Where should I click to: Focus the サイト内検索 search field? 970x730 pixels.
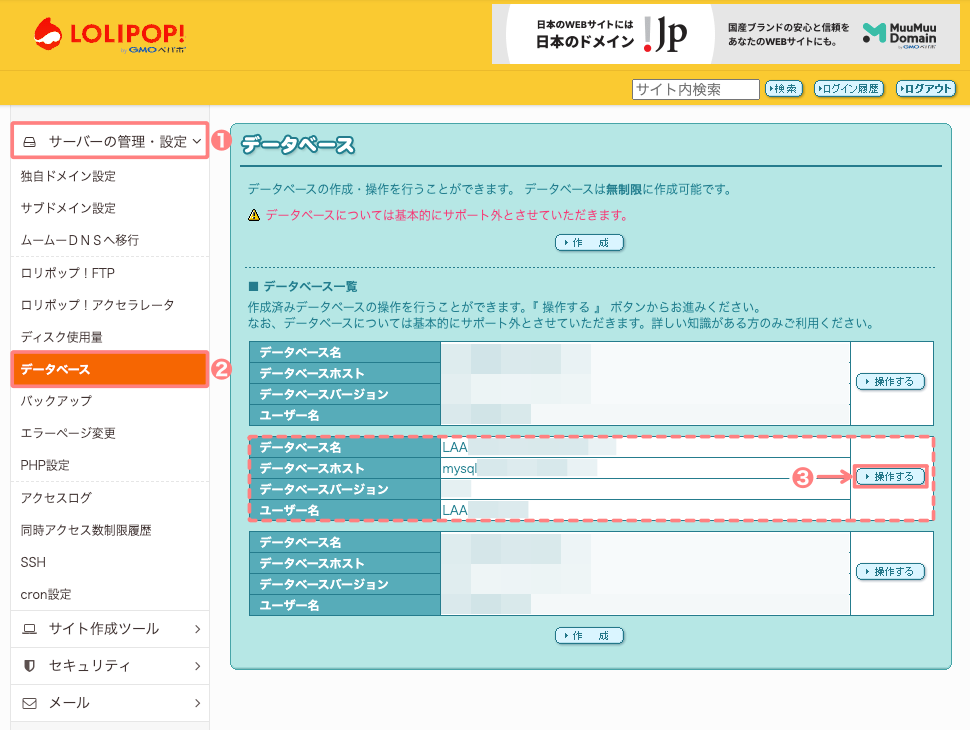point(695,89)
